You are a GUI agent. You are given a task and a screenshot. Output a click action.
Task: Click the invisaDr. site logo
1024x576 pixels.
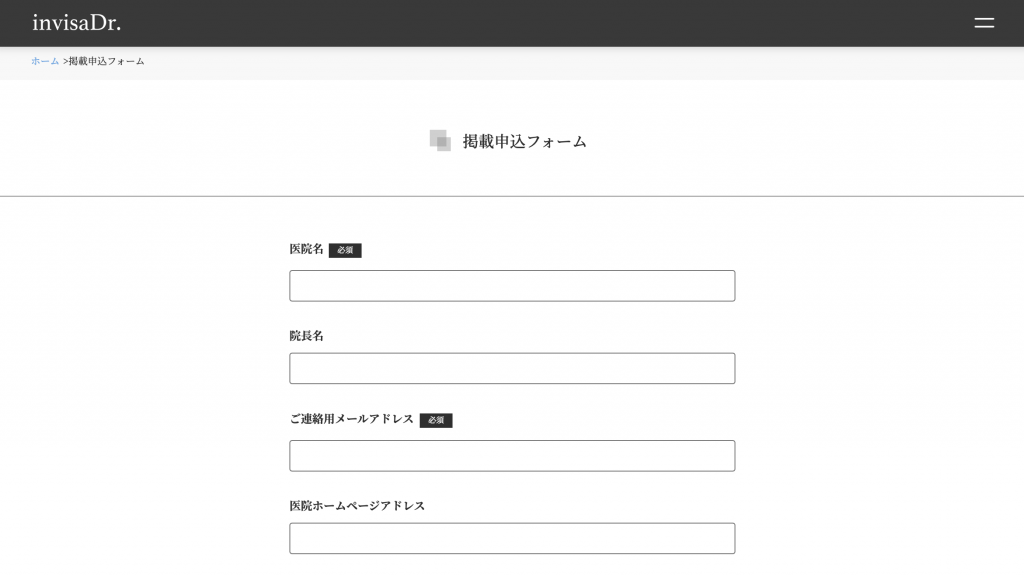pos(76,22)
